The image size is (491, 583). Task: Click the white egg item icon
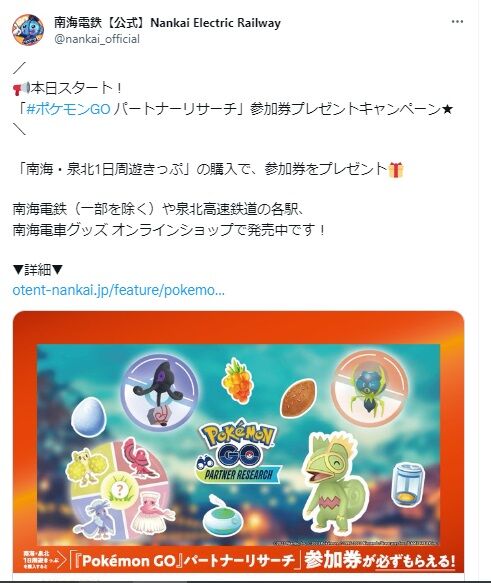[89, 417]
